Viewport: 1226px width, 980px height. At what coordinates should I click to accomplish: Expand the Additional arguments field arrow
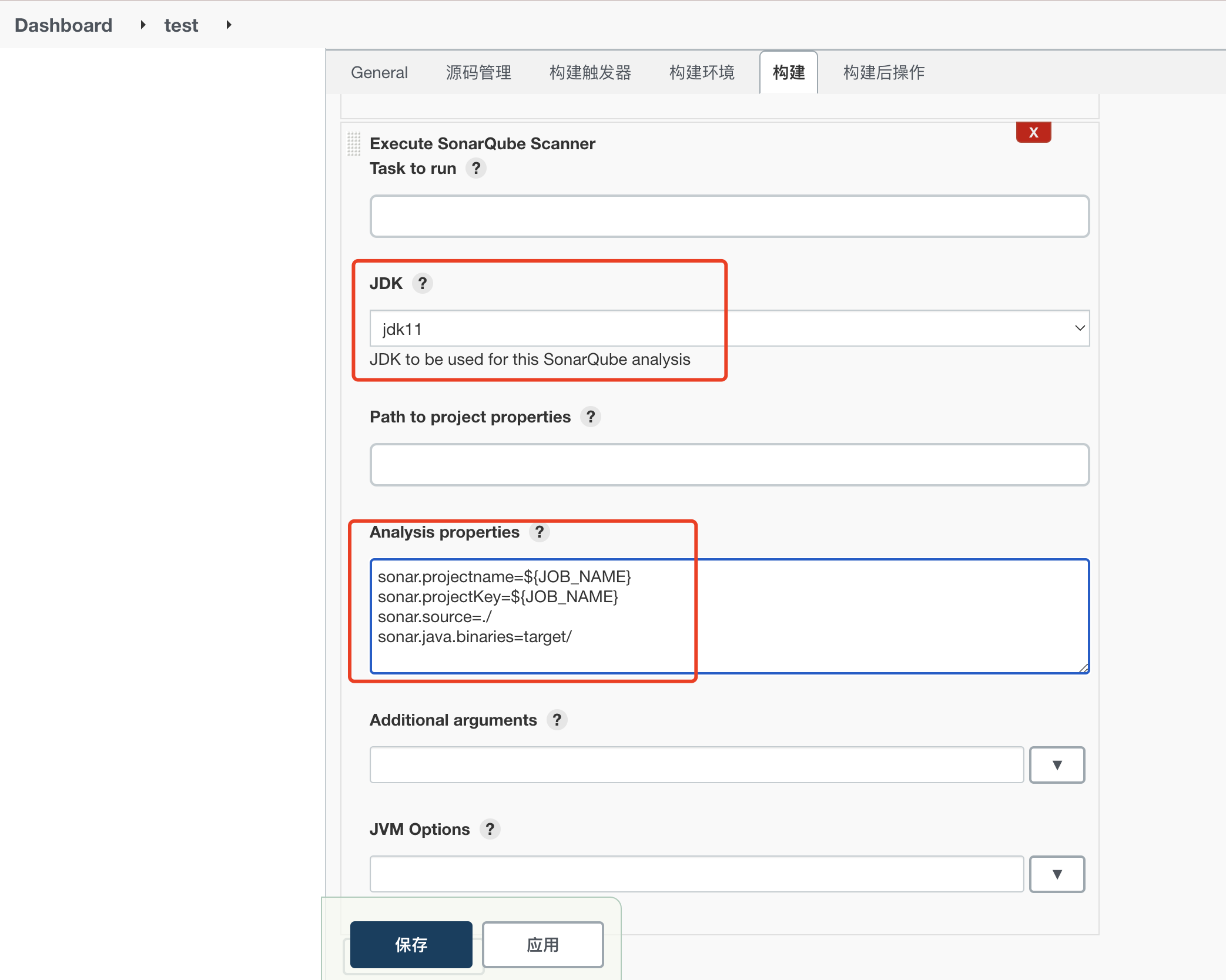(x=1056, y=765)
